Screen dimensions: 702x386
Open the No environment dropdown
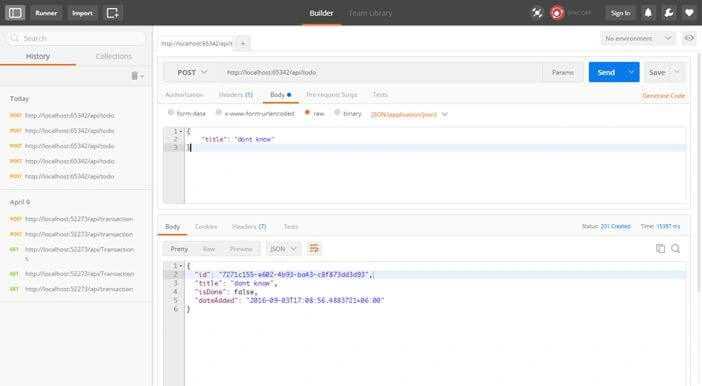638,39
